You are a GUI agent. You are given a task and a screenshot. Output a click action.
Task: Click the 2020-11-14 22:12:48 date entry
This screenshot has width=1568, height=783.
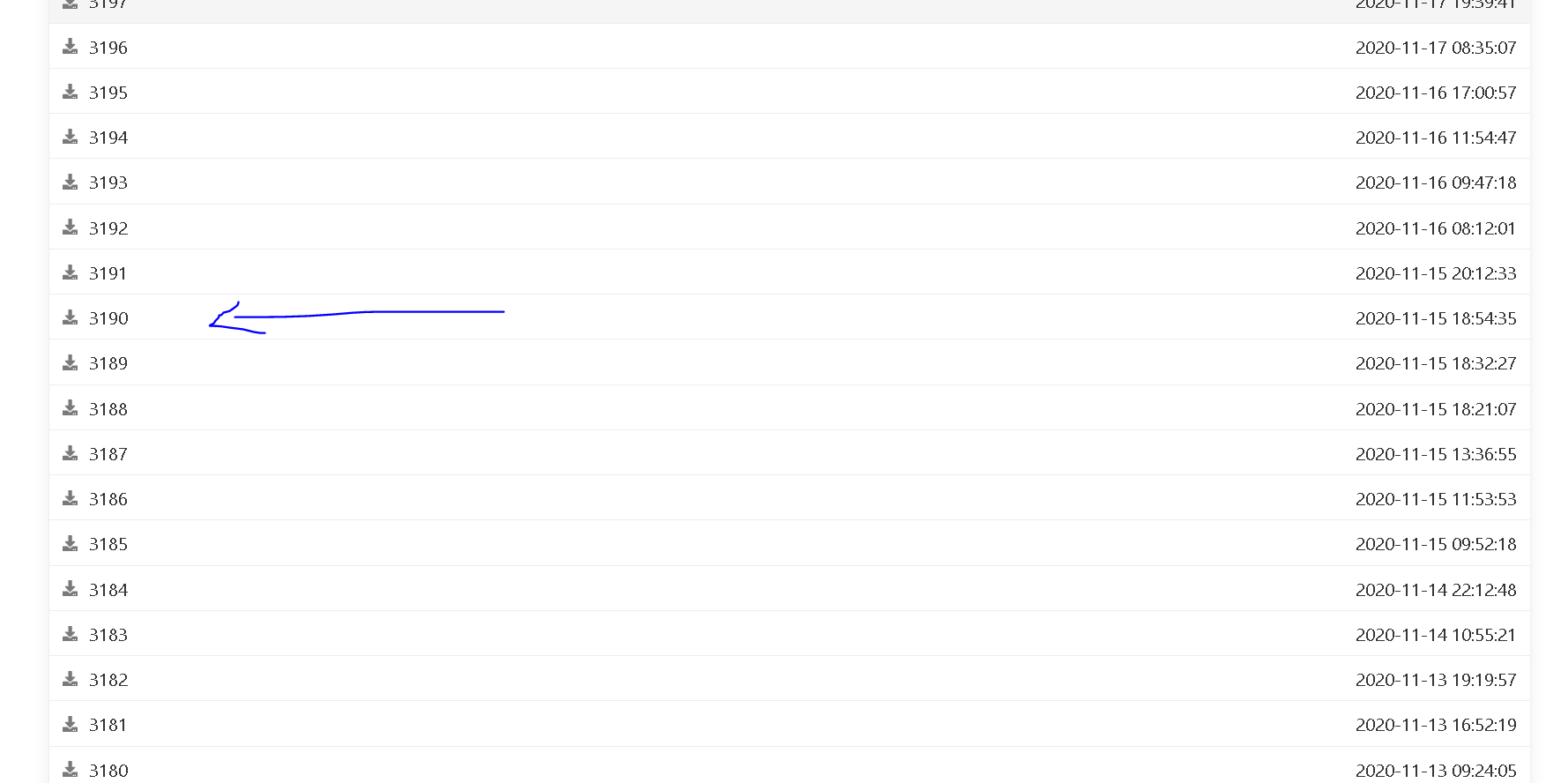(1436, 590)
